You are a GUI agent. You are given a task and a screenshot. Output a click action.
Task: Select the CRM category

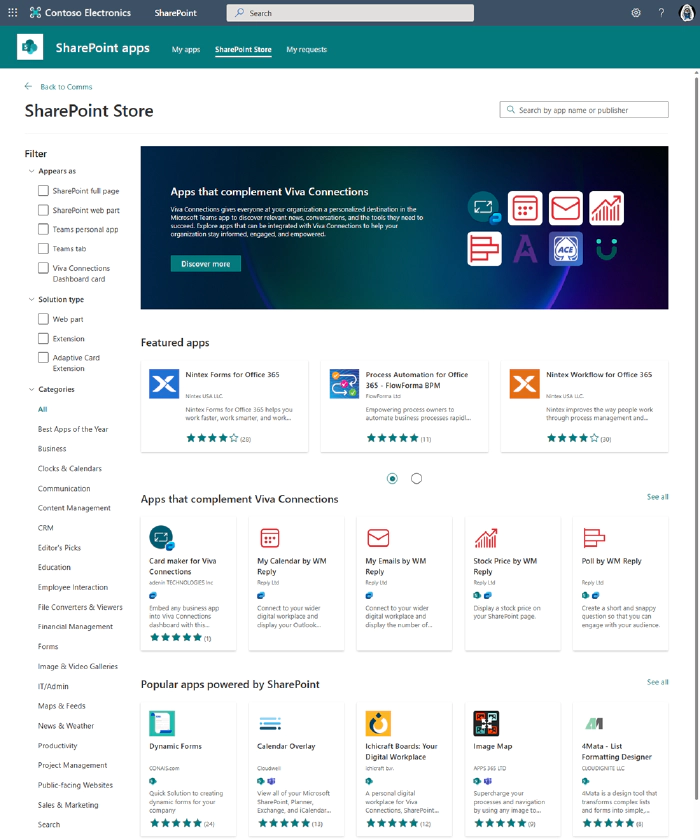[46, 528]
